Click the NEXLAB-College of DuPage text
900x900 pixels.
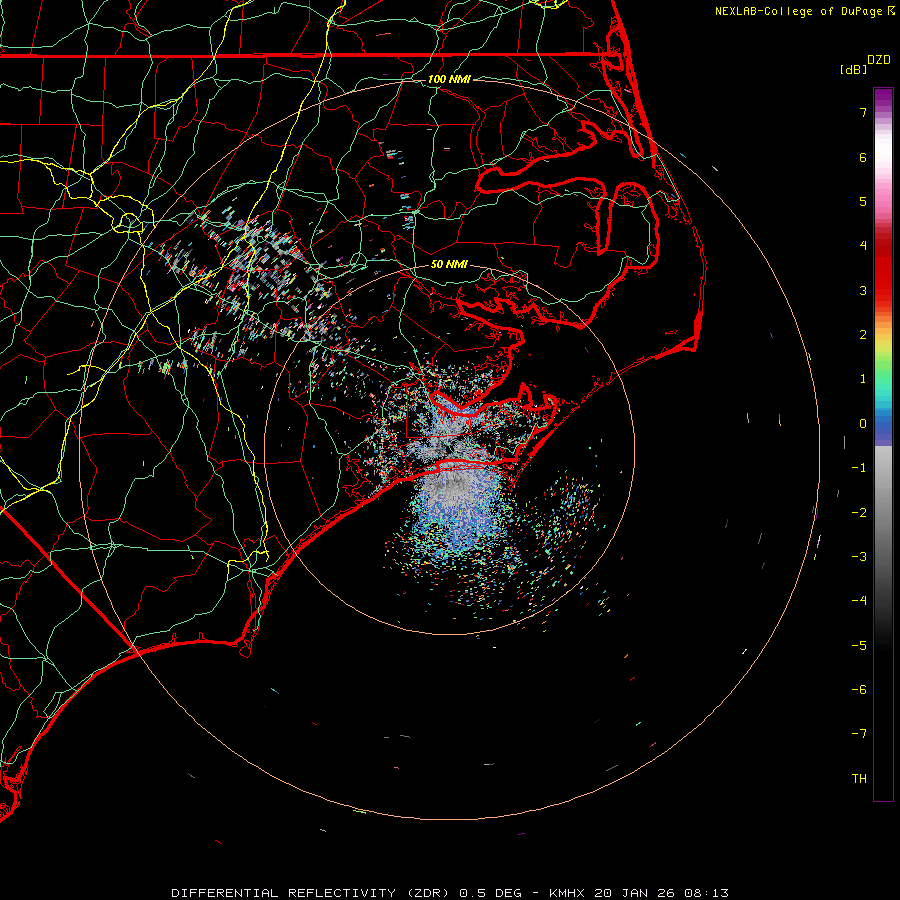[799, 12]
